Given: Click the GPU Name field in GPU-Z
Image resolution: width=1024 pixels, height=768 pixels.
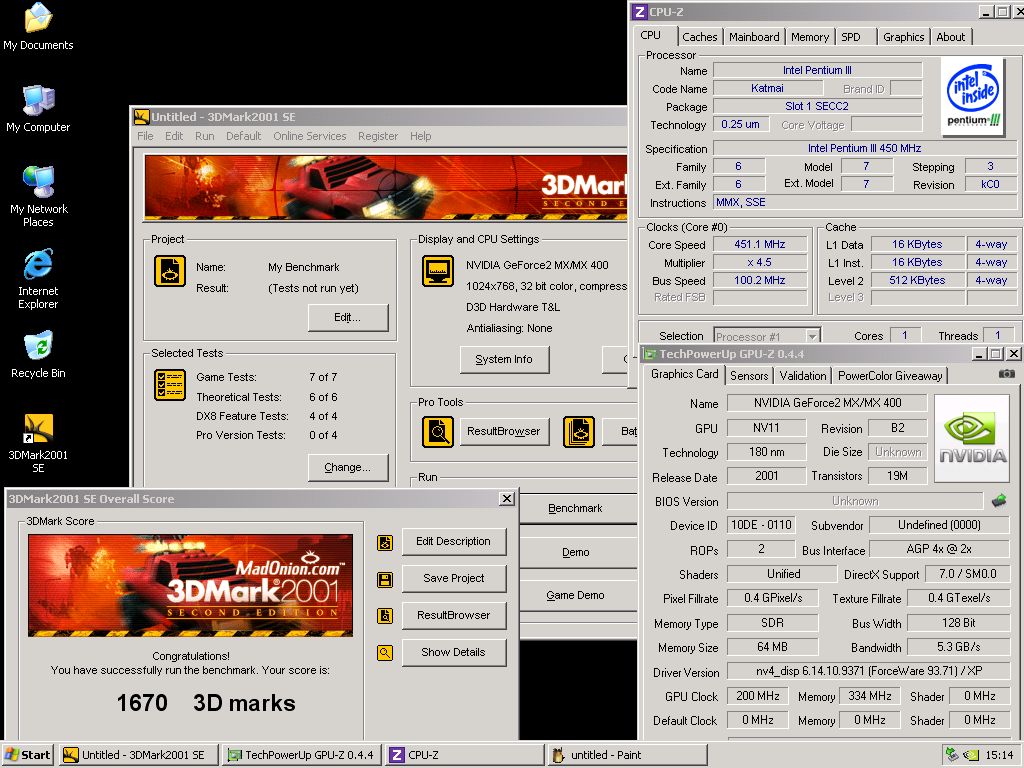Looking at the screenshot, I should click(827, 404).
